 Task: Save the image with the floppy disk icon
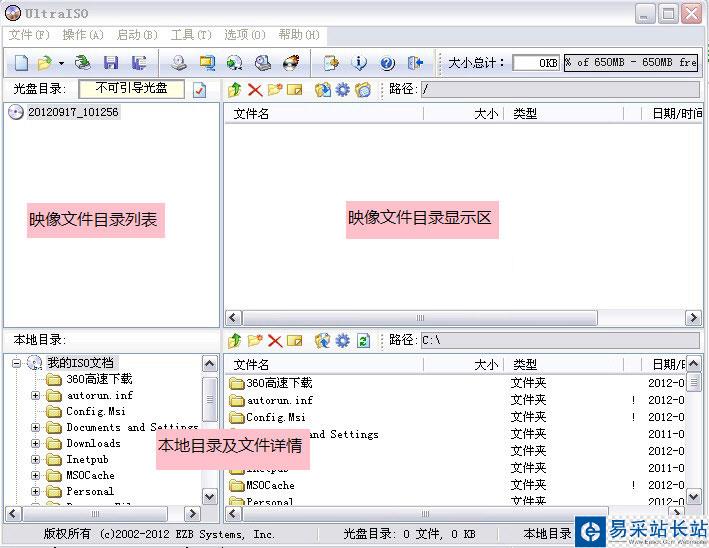click(x=111, y=63)
